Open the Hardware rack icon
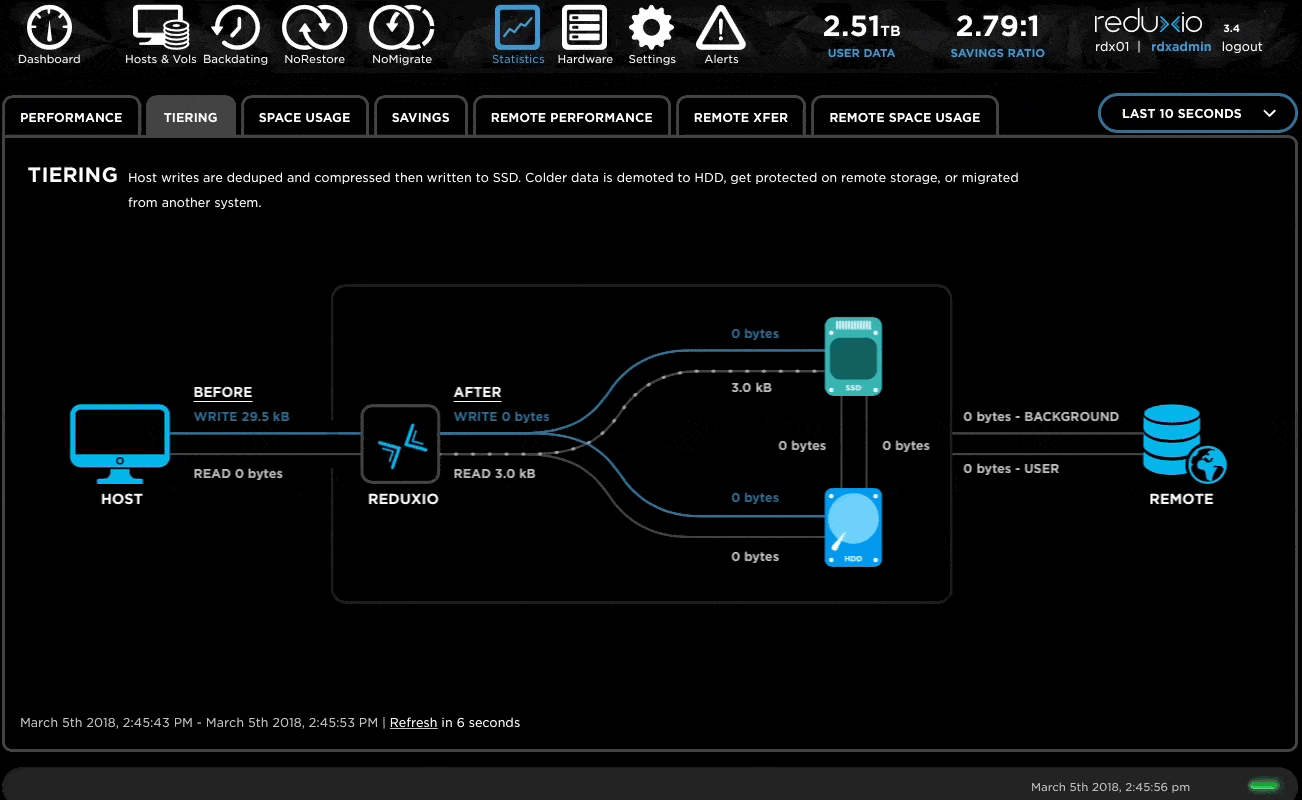 (585, 28)
